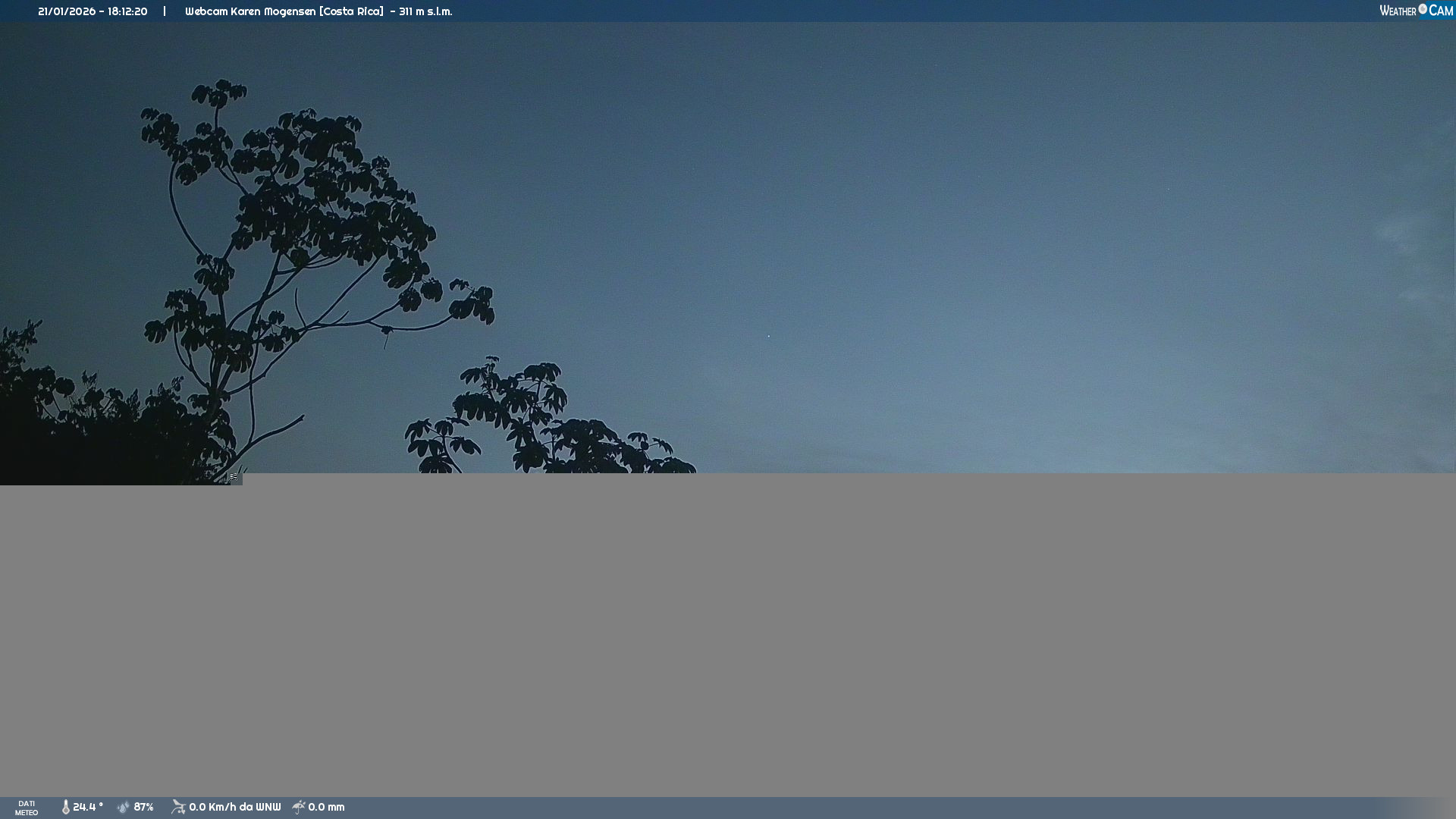Click the 87% humidity value
1456x819 pixels.
pyautogui.click(x=143, y=807)
